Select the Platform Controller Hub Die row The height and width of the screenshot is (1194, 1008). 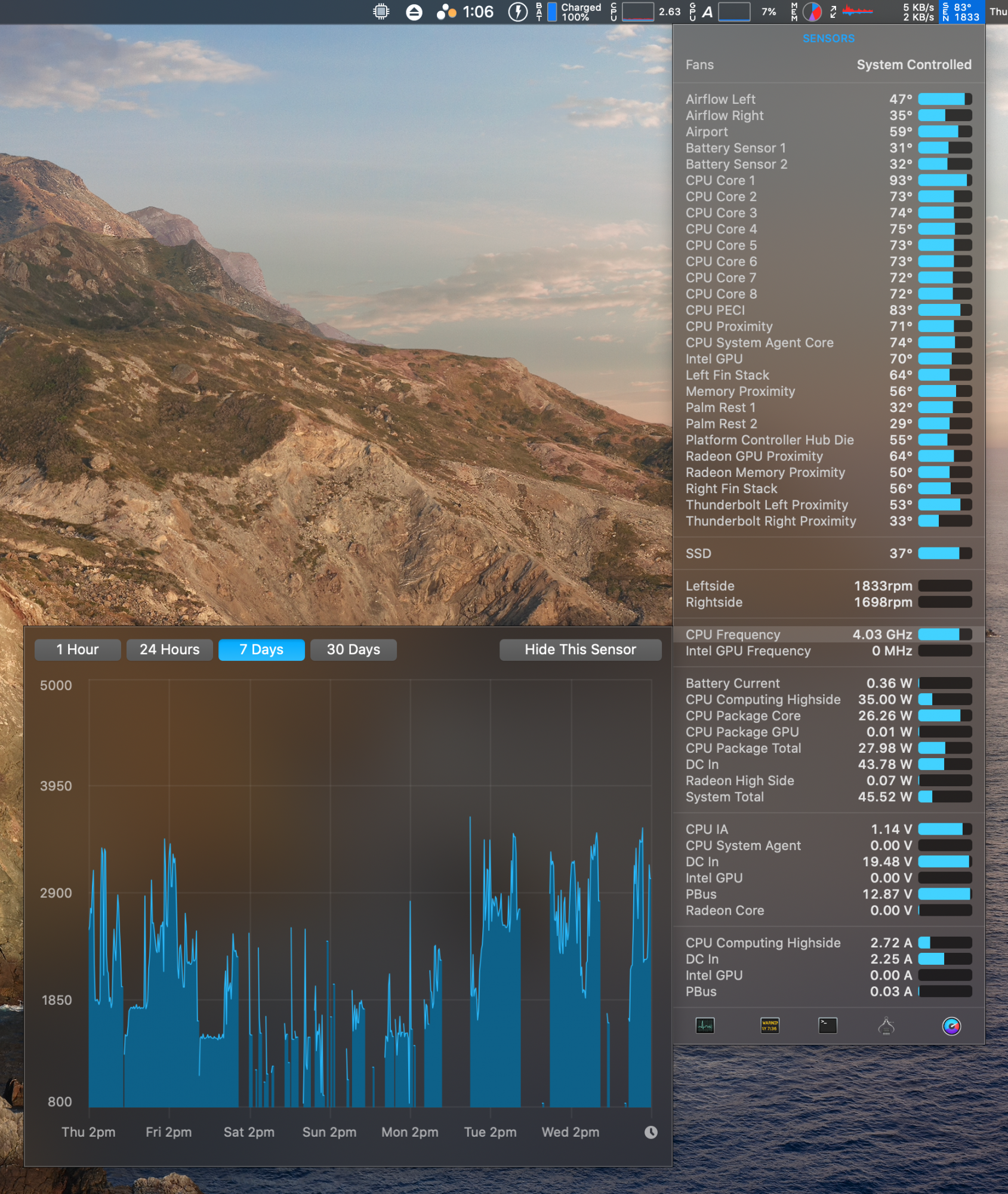pyautogui.click(x=828, y=440)
